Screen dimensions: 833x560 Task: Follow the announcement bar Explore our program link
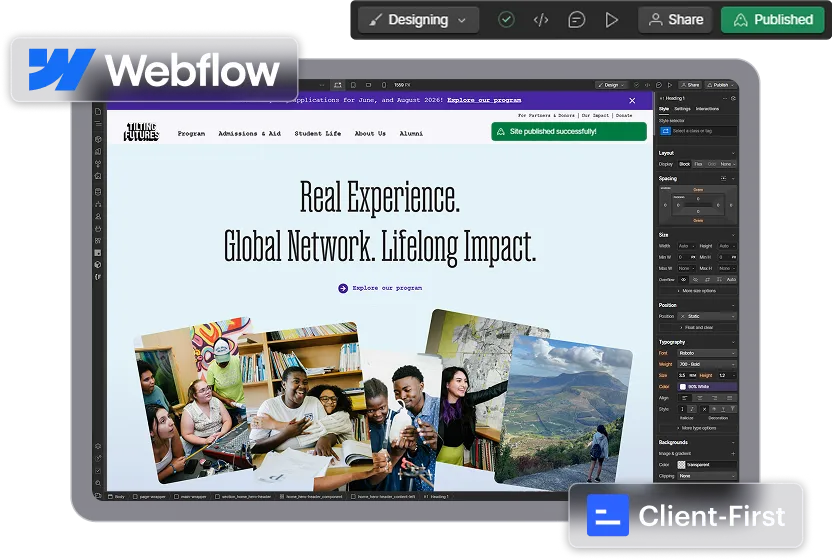[484, 100]
